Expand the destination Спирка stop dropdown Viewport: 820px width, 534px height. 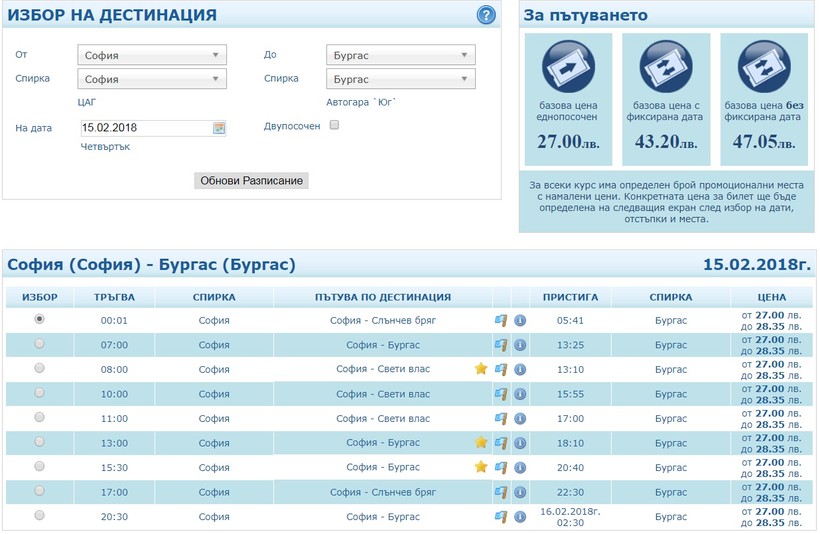coord(400,79)
